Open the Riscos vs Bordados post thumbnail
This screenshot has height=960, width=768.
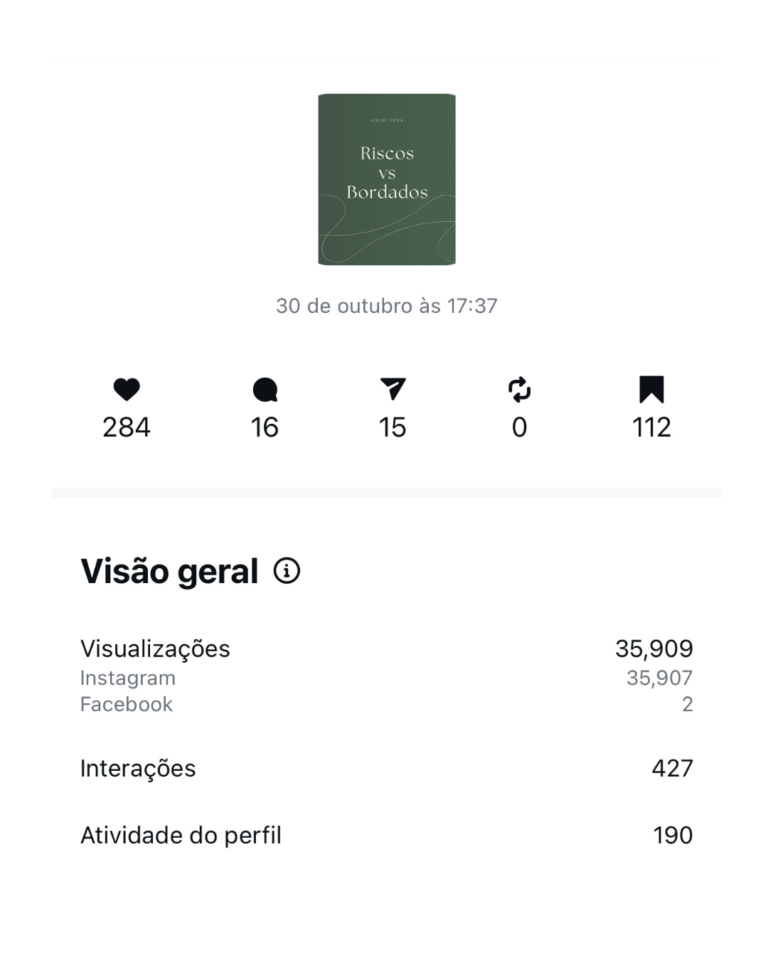point(386,179)
